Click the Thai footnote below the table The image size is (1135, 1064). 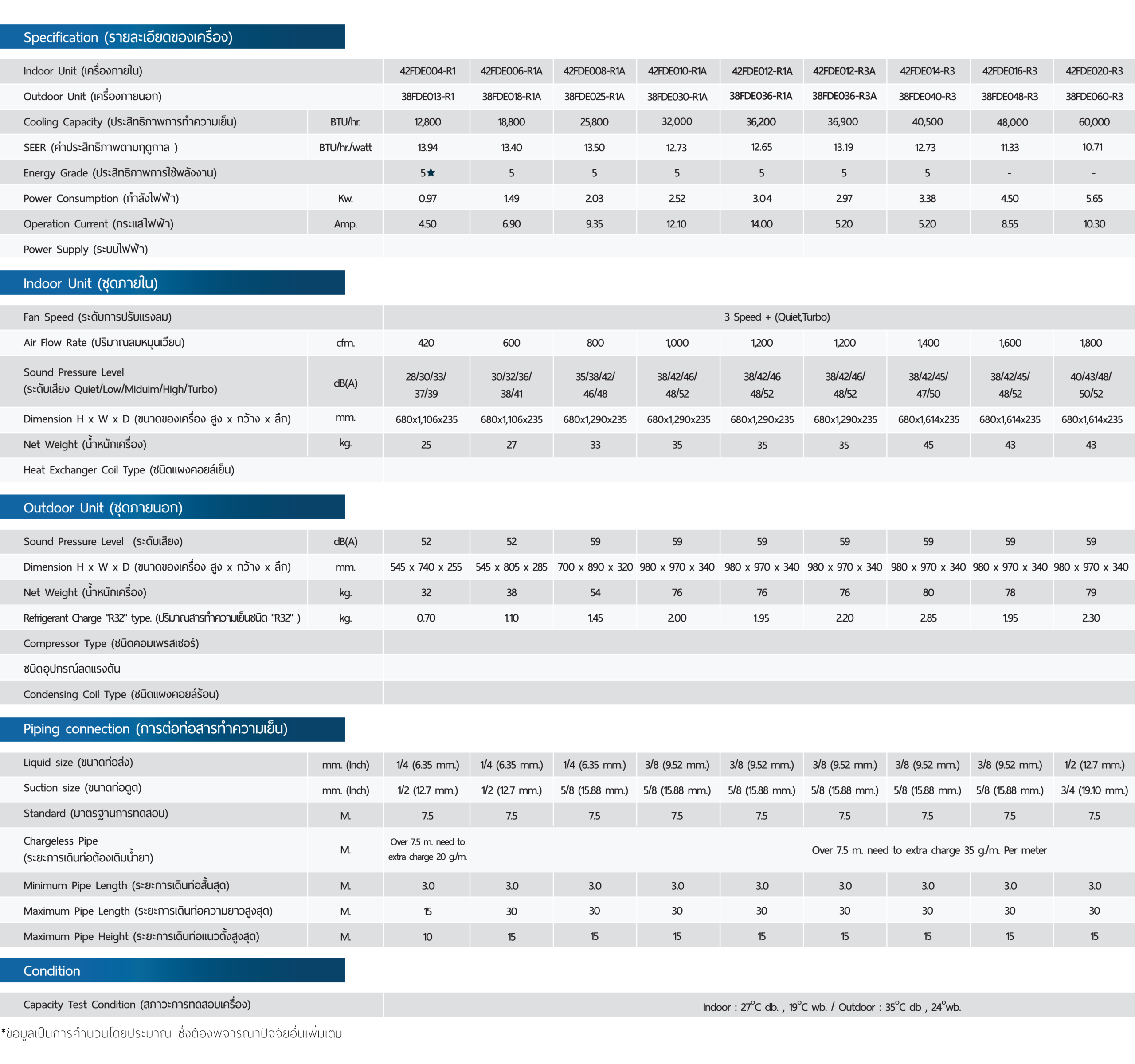[x=172, y=1033]
